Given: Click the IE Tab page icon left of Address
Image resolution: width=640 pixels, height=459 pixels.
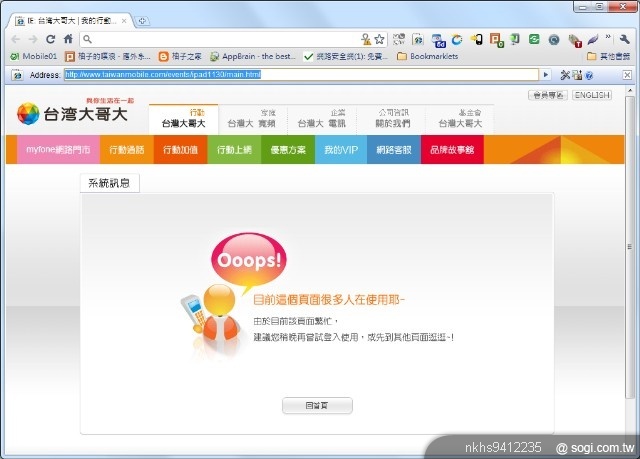Looking at the screenshot, I should pos(17,75).
